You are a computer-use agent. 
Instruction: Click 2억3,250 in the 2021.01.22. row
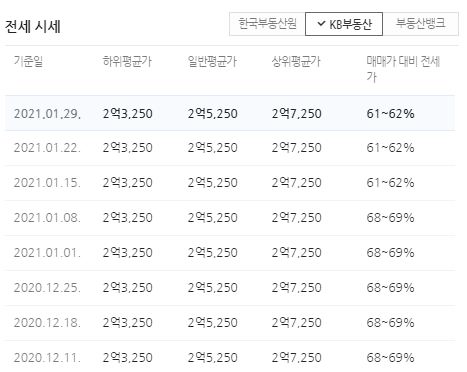click(128, 148)
